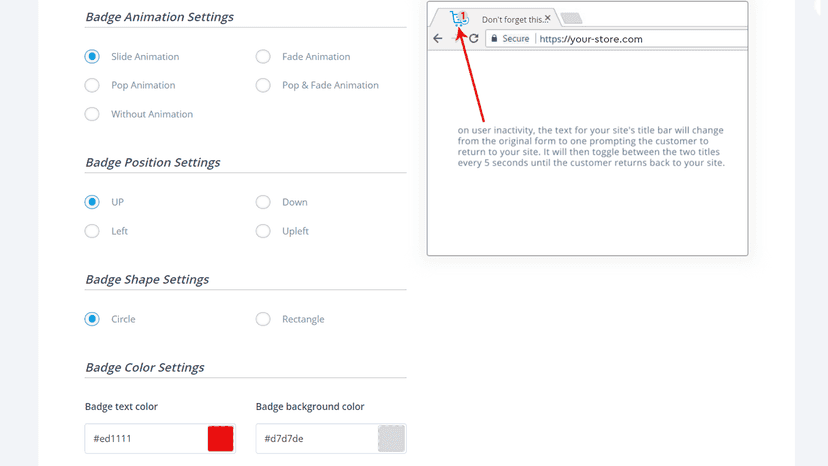828x466 pixels.
Task: Click the user inactivity description paragraph
Action: 591,146
